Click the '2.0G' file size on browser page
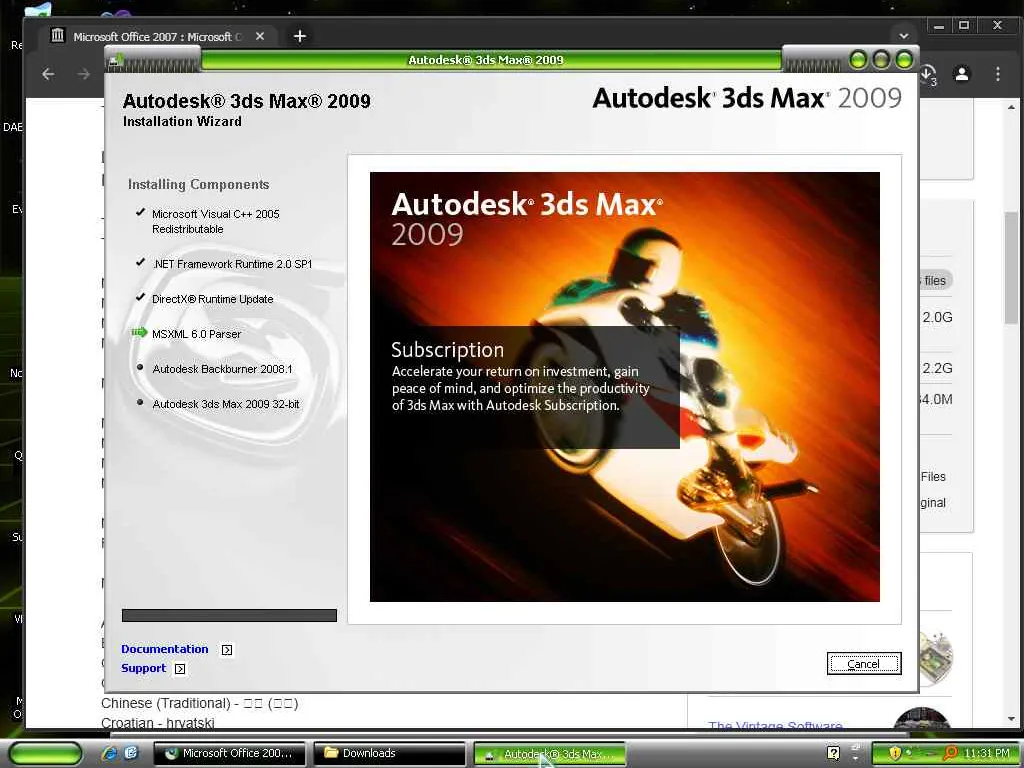Image resolution: width=1024 pixels, height=768 pixels. point(937,317)
